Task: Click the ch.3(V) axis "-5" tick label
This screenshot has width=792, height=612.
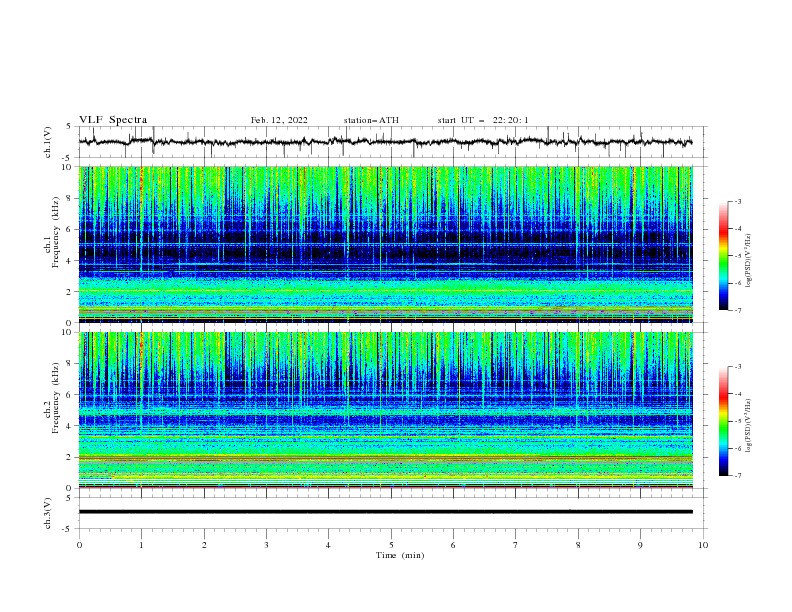Action: (67, 529)
